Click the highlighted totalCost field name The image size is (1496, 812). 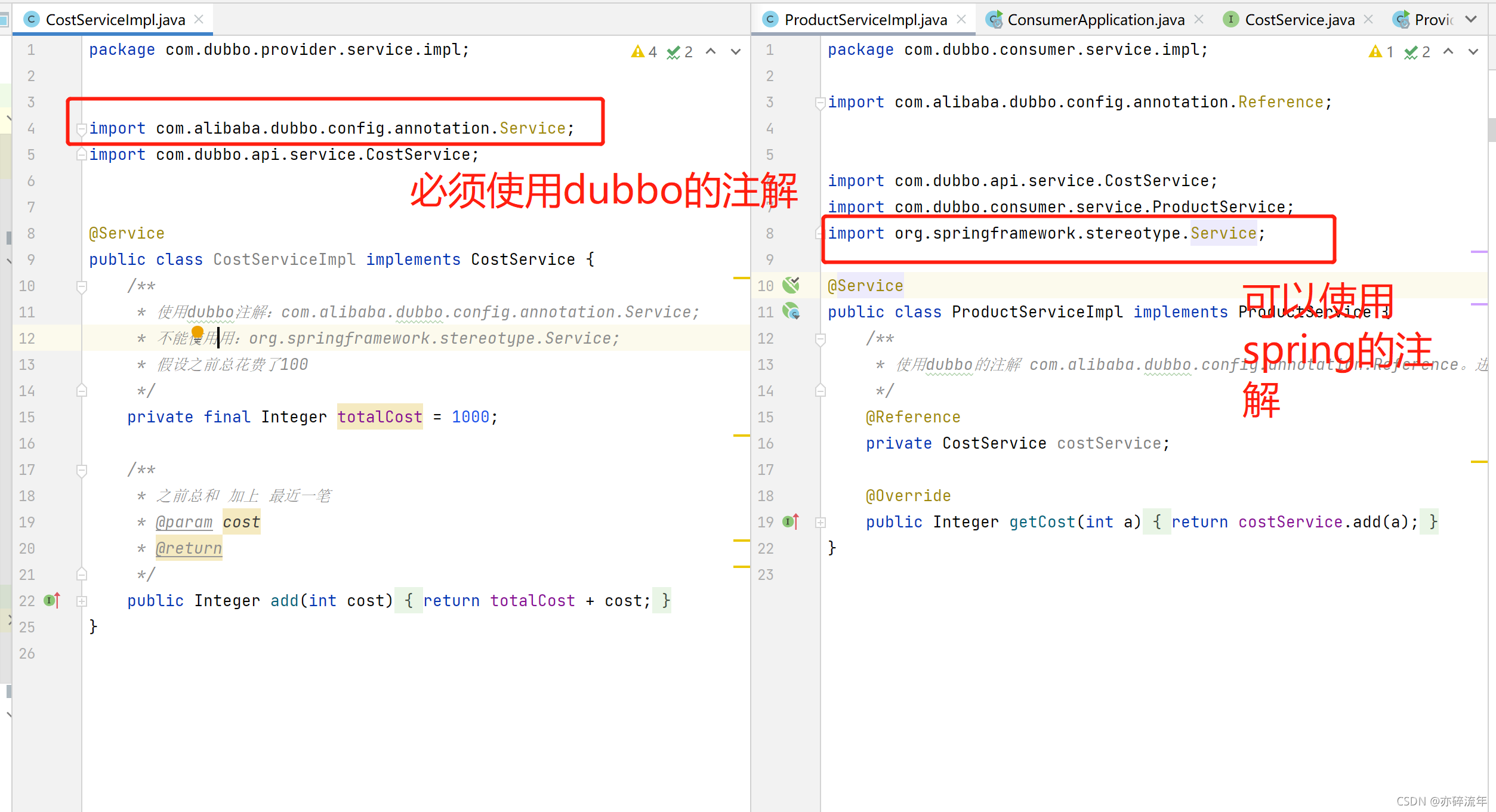380,416
